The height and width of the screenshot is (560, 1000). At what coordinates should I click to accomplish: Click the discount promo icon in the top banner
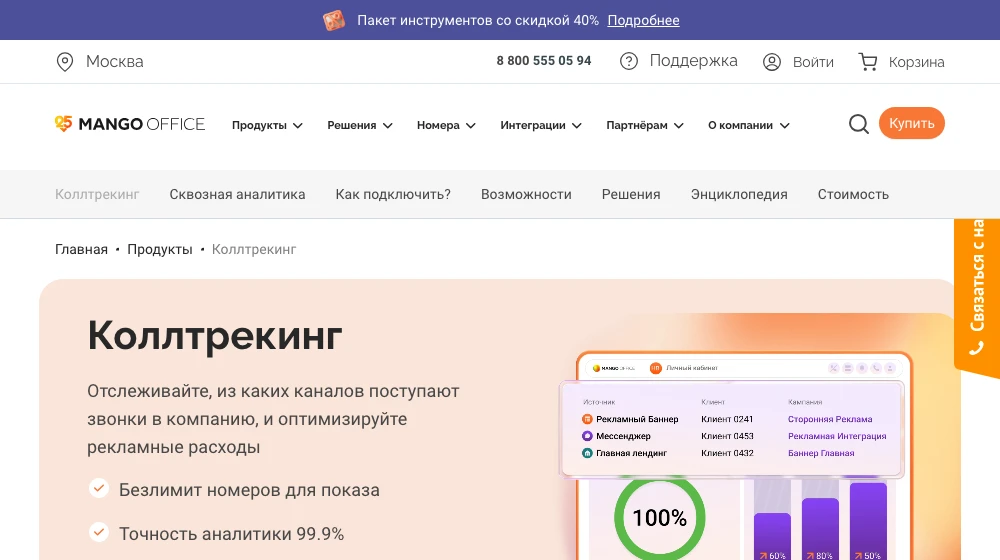334,20
